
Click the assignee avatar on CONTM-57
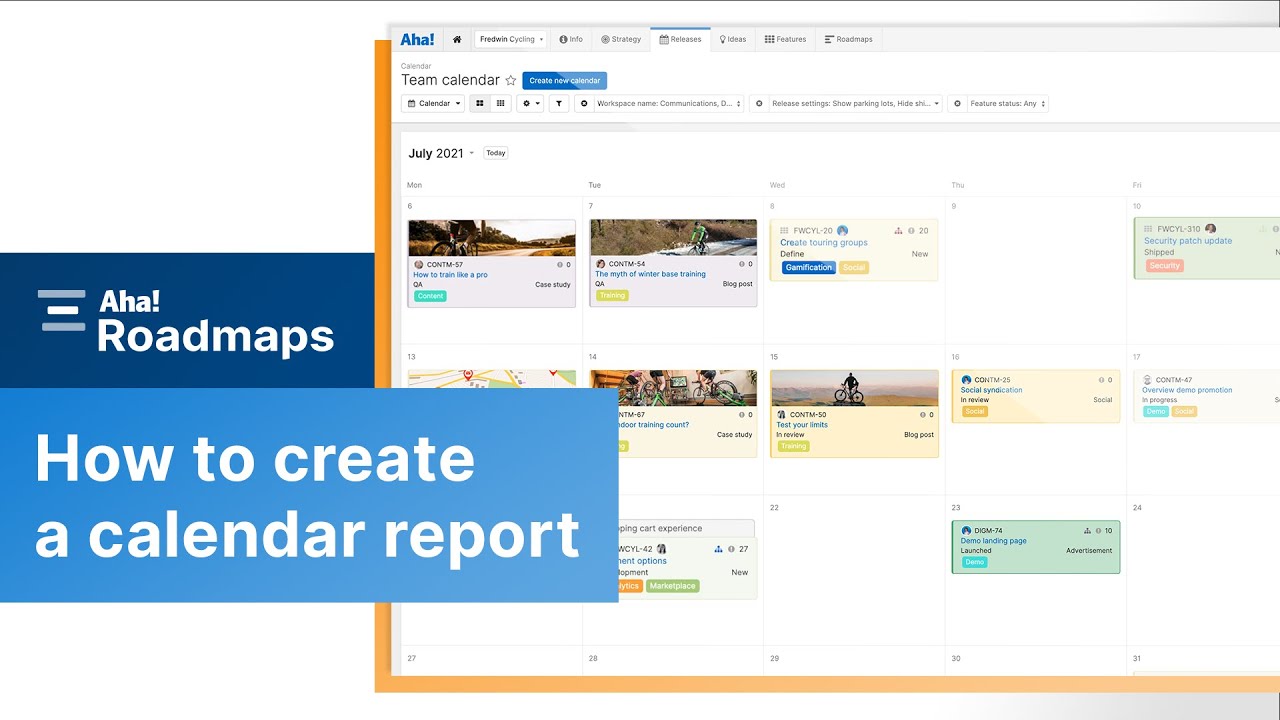coord(418,264)
